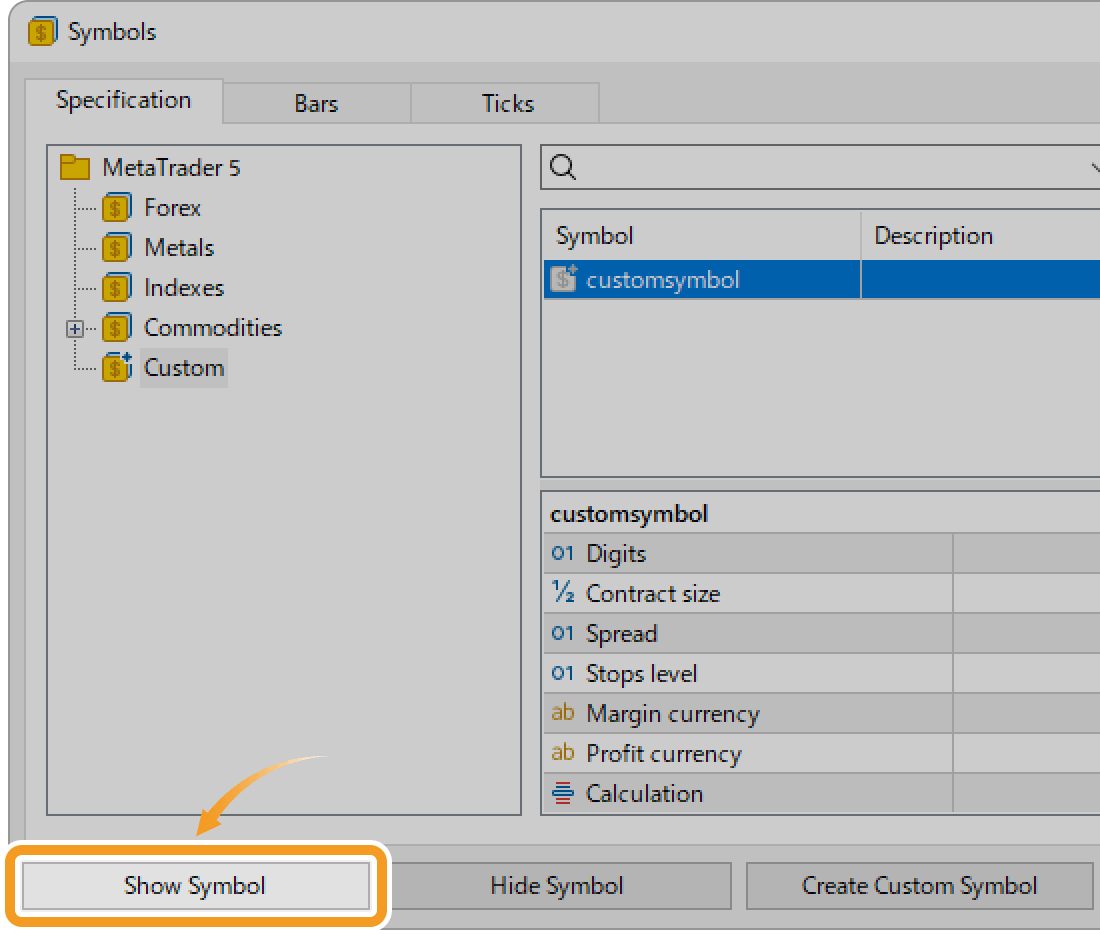The image size is (1100, 934).
Task: Select the Indexes tree item
Action: pyautogui.click(x=184, y=288)
